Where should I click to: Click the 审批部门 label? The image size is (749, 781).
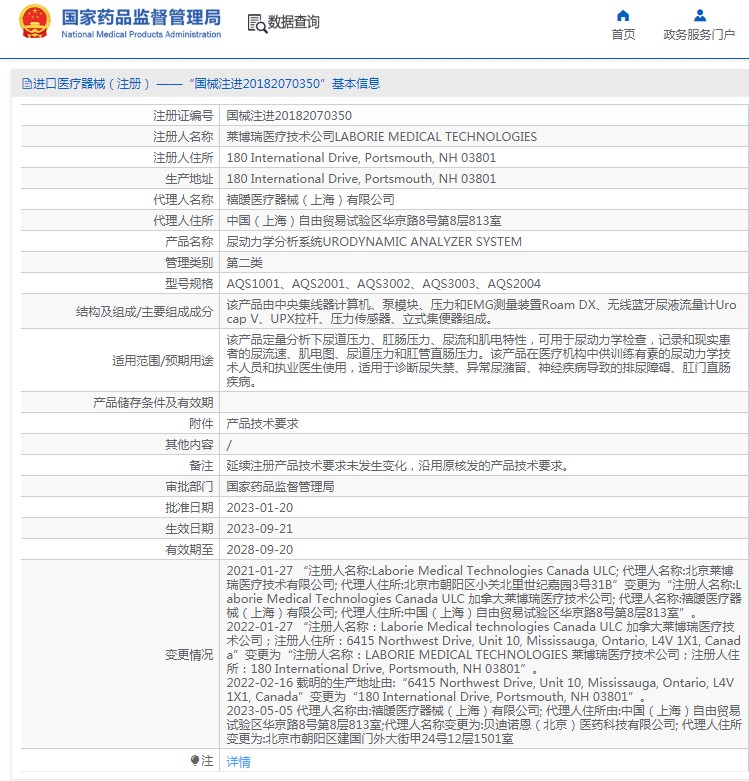tap(189, 486)
